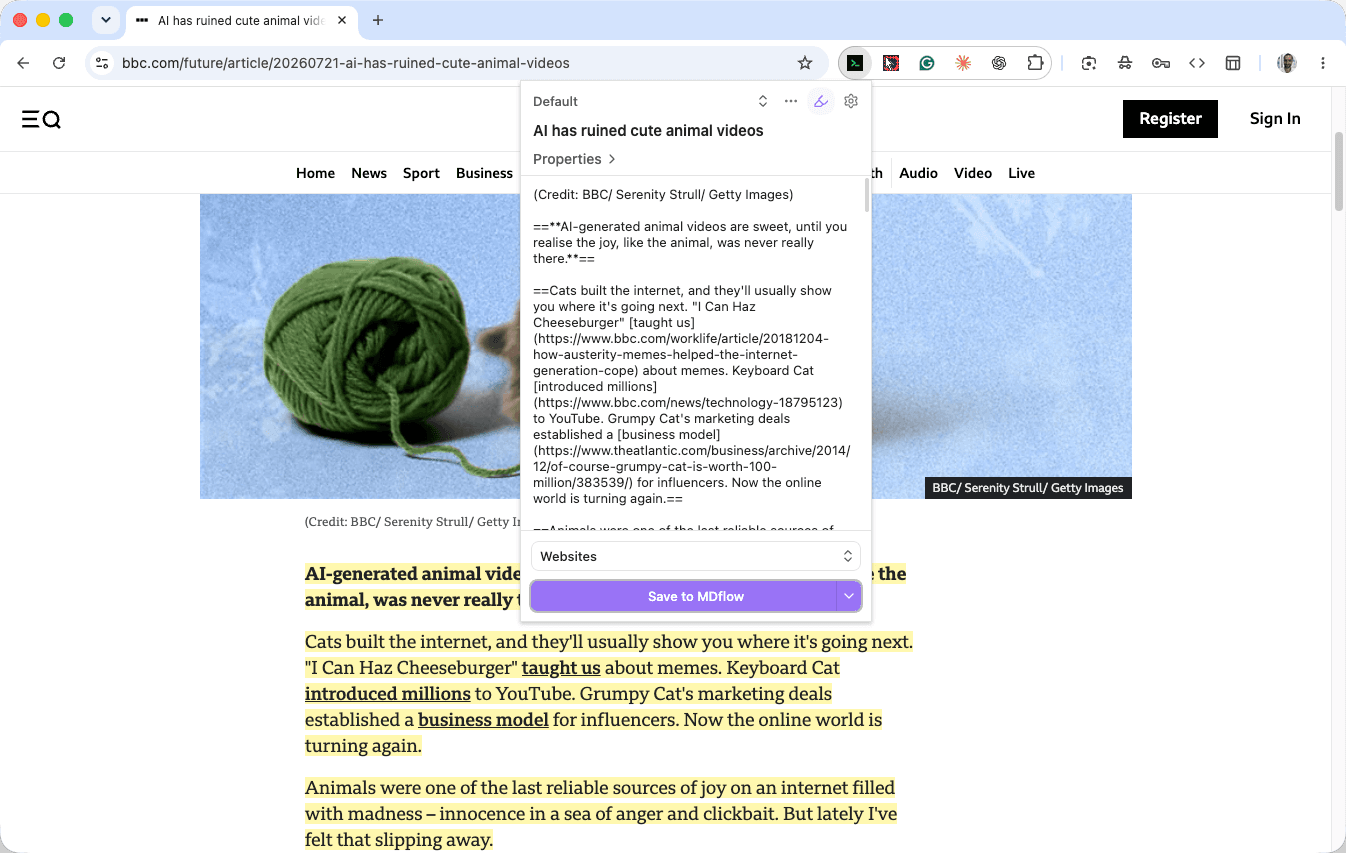Go to BBC Audio section
The image size is (1346, 853).
[918, 173]
